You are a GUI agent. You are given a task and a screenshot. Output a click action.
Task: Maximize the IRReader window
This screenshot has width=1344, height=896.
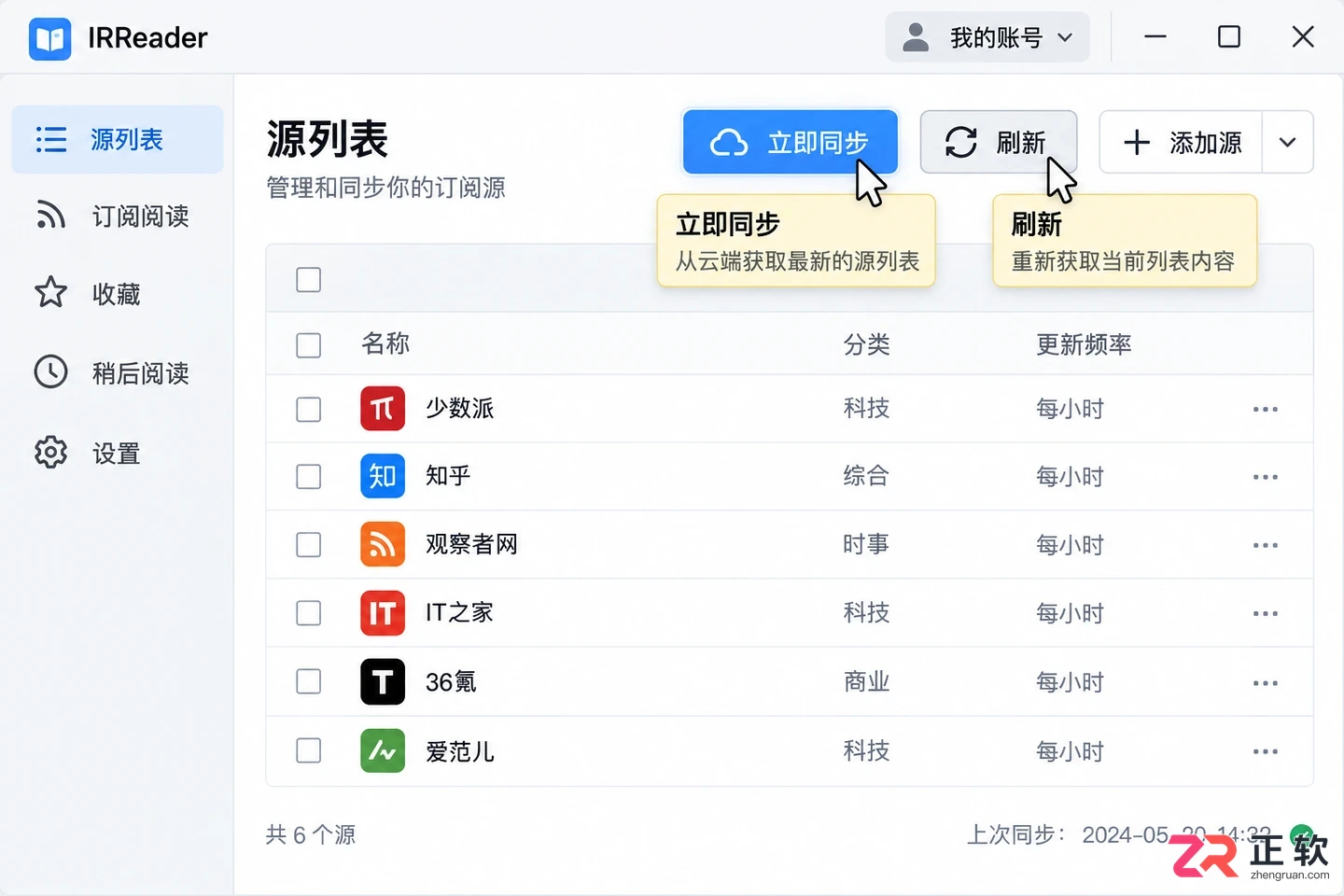tap(1229, 37)
